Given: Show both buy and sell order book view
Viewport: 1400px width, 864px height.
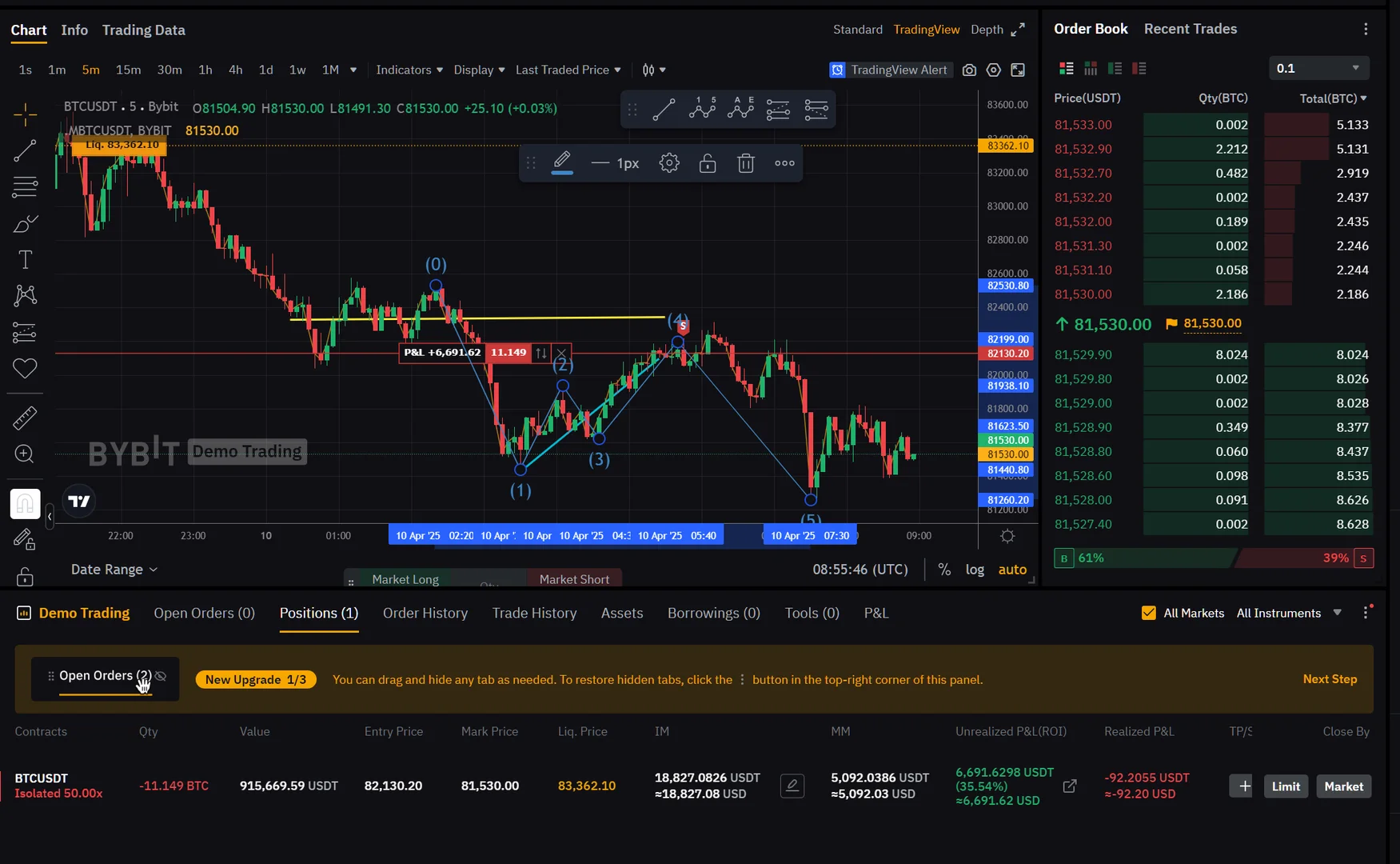Looking at the screenshot, I should 1067,69.
